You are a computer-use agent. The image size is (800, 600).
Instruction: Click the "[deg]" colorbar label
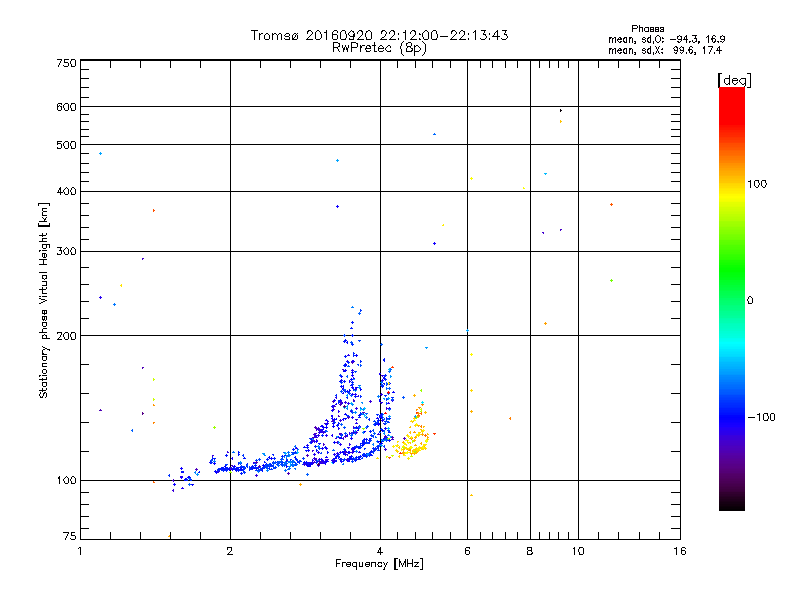734,80
